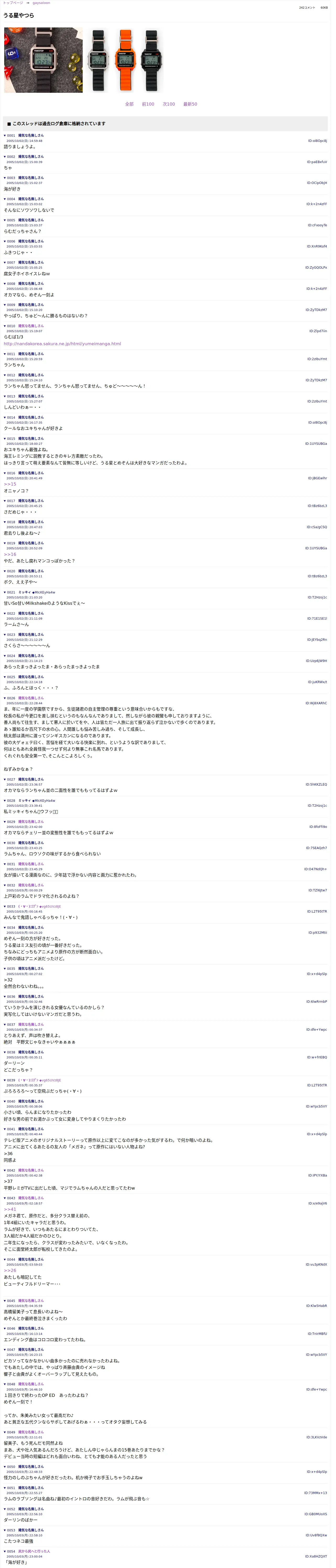Click the poster name 男から男へと行った人 on 0054
Viewport: 336px width, 1568px height.
coord(34,1551)
